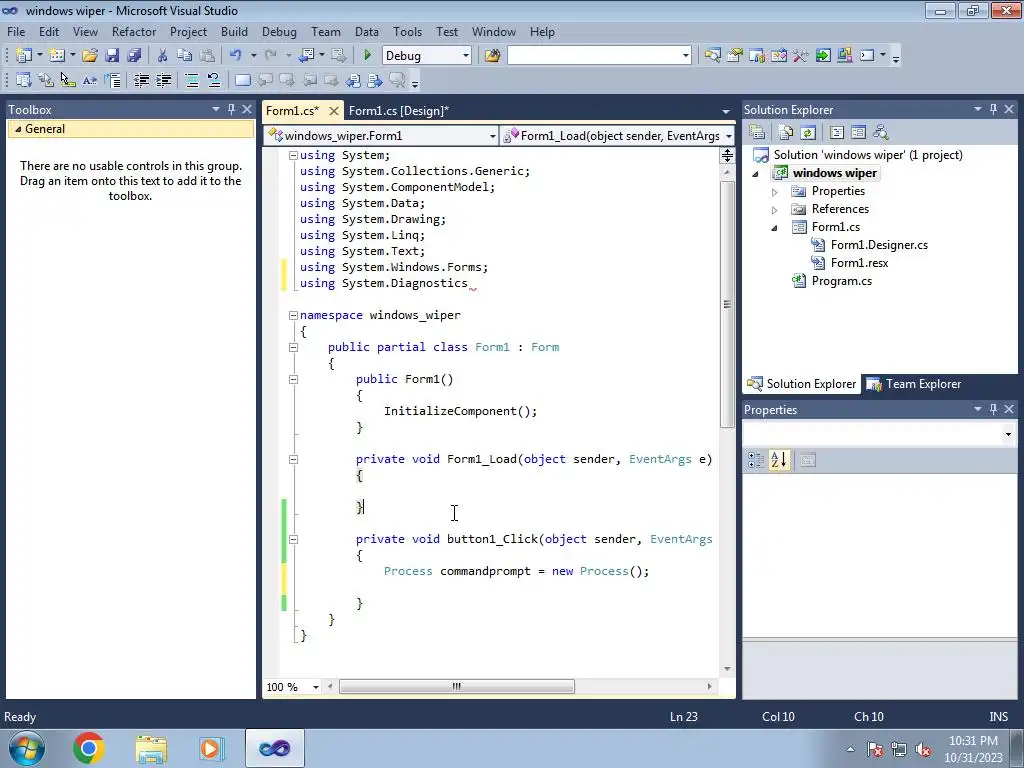
Task: Click the Find in Files icon
Action: [492, 56]
